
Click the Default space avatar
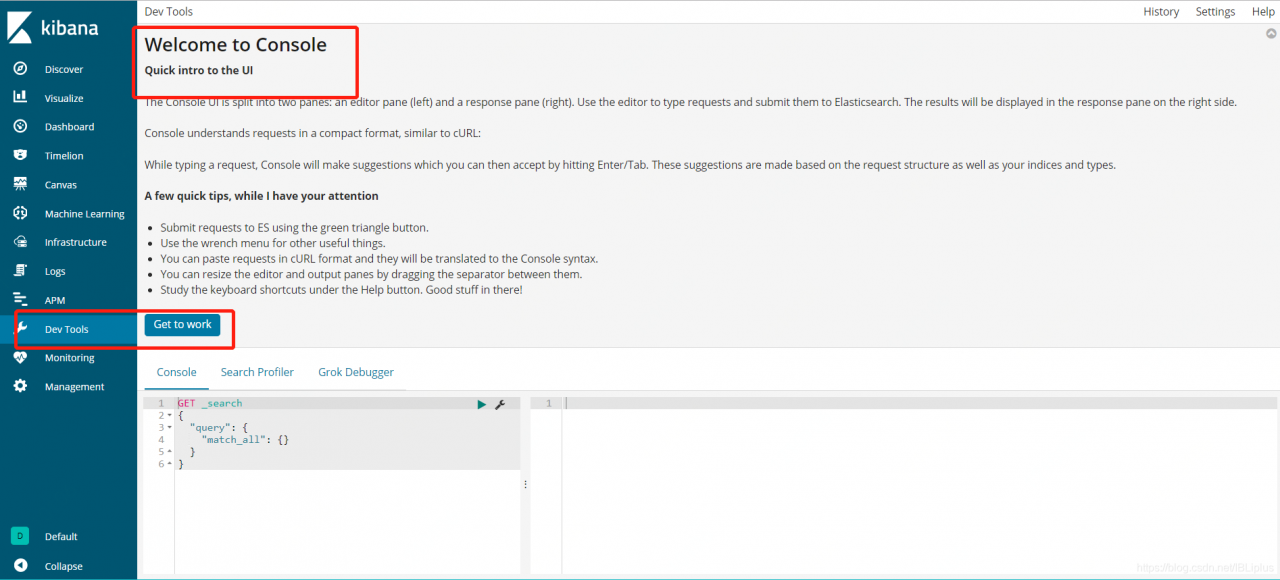[x=20, y=536]
